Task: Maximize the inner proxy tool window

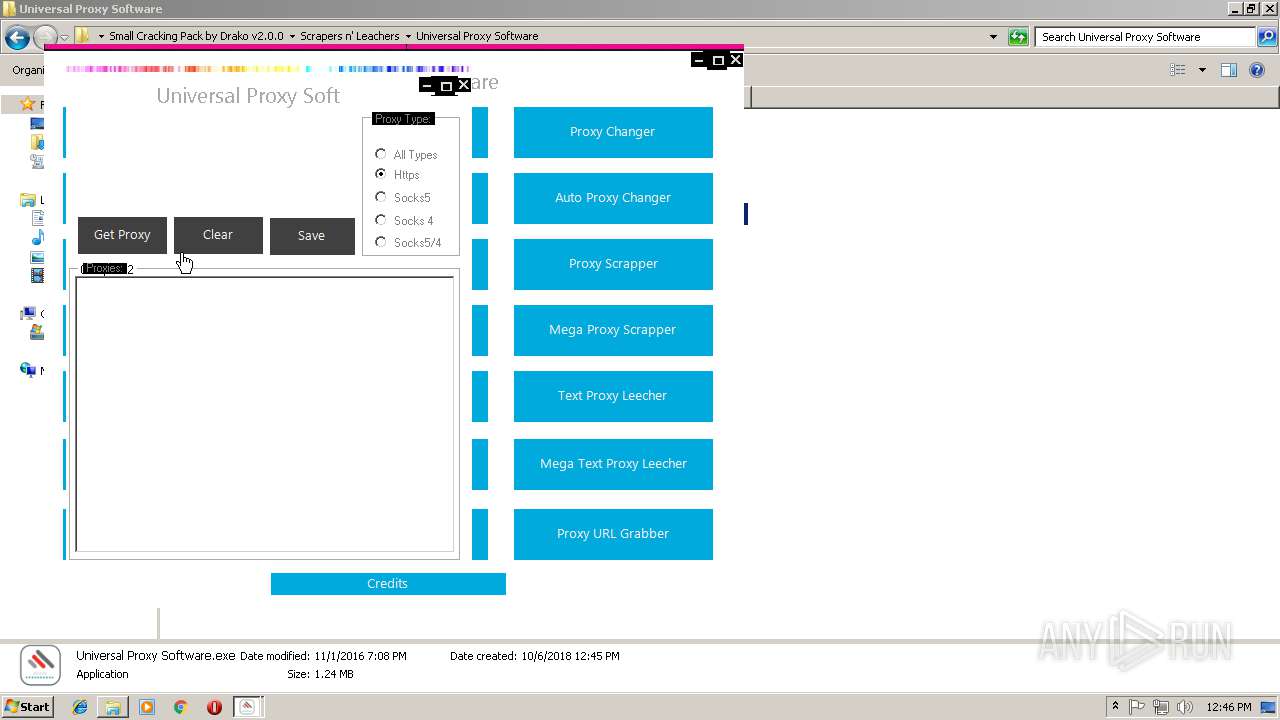Action: (x=446, y=86)
